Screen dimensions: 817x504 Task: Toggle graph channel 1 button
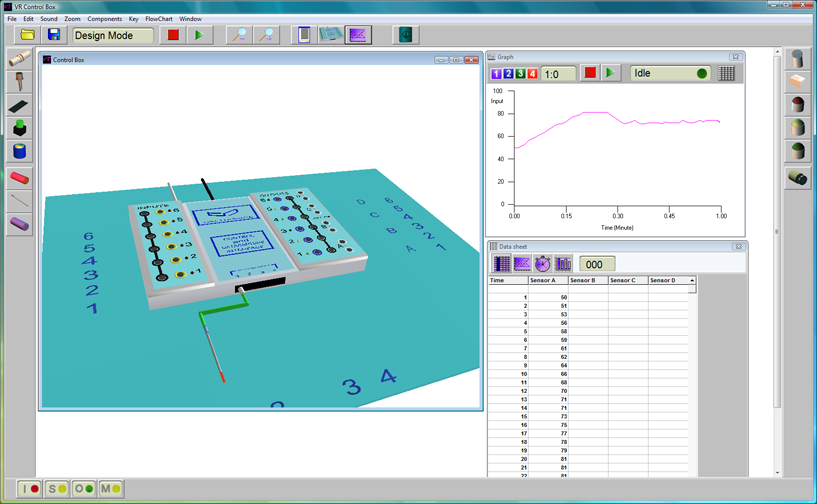click(497, 74)
